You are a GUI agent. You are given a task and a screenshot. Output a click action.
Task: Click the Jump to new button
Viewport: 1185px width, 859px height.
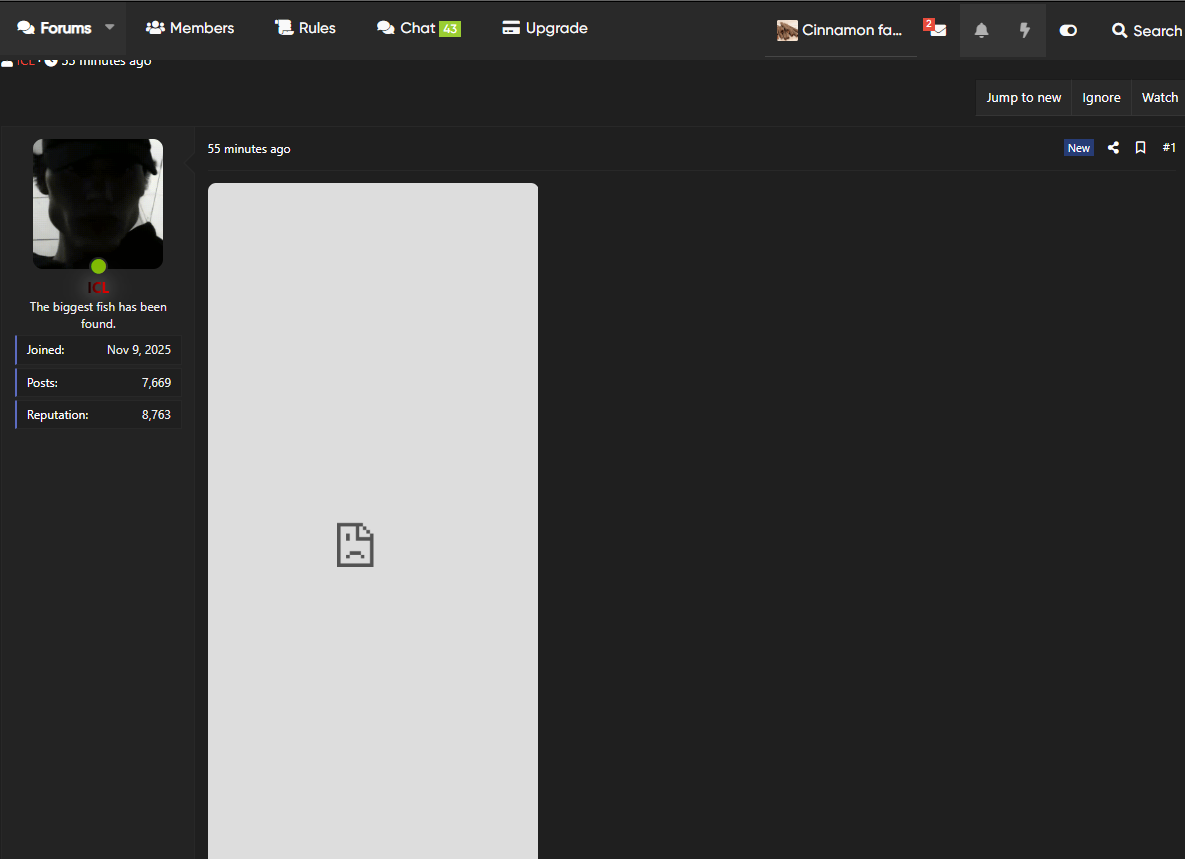tap(1023, 97)
